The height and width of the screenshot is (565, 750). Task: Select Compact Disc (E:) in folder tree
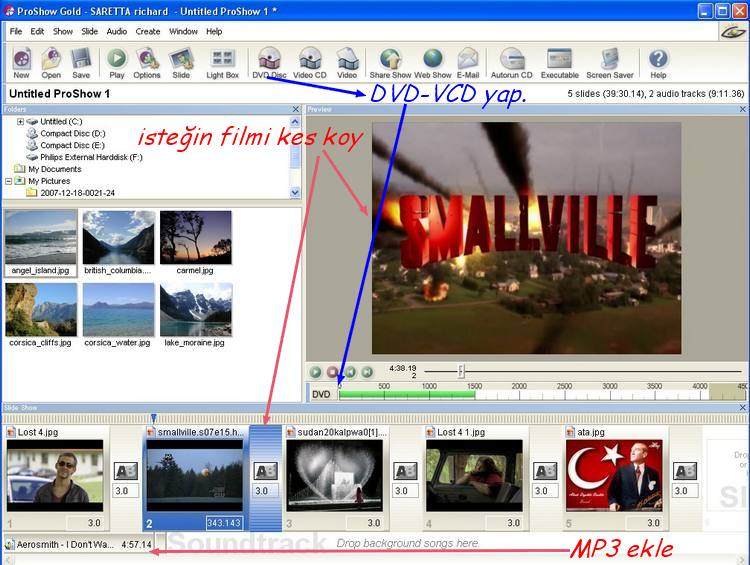72,145
